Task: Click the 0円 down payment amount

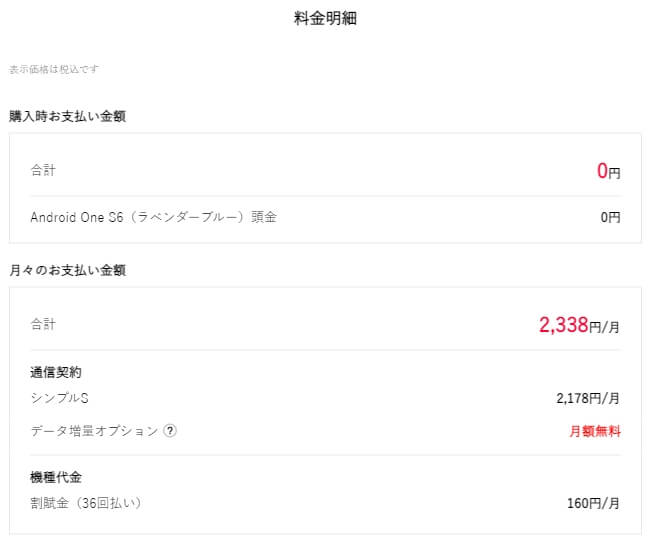Action: click(610, 217)
